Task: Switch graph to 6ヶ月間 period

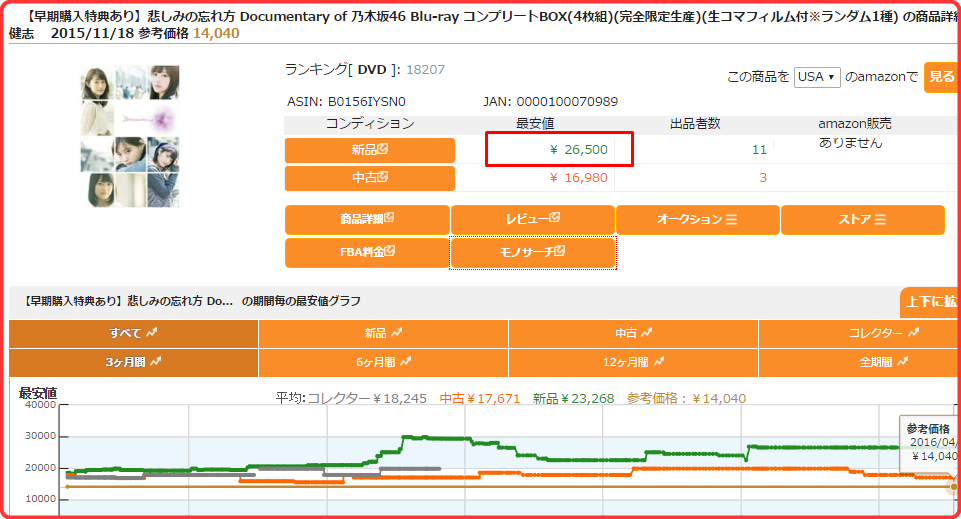Action: pos(383,363)
